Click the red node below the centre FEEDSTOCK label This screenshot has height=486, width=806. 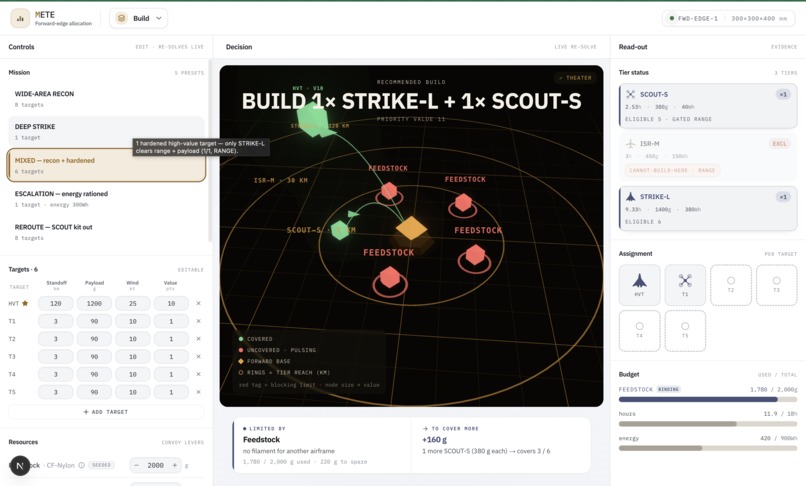[x=390, y=278]
